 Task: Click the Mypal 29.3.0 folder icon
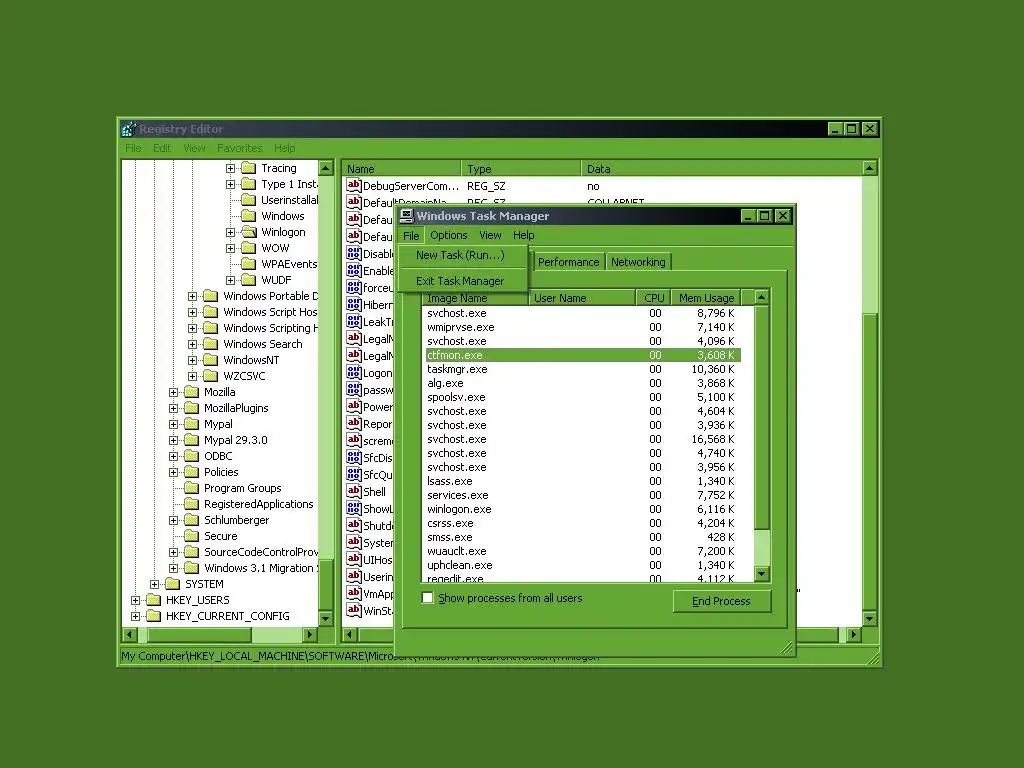pyautogui.click(x=191, y=440)
